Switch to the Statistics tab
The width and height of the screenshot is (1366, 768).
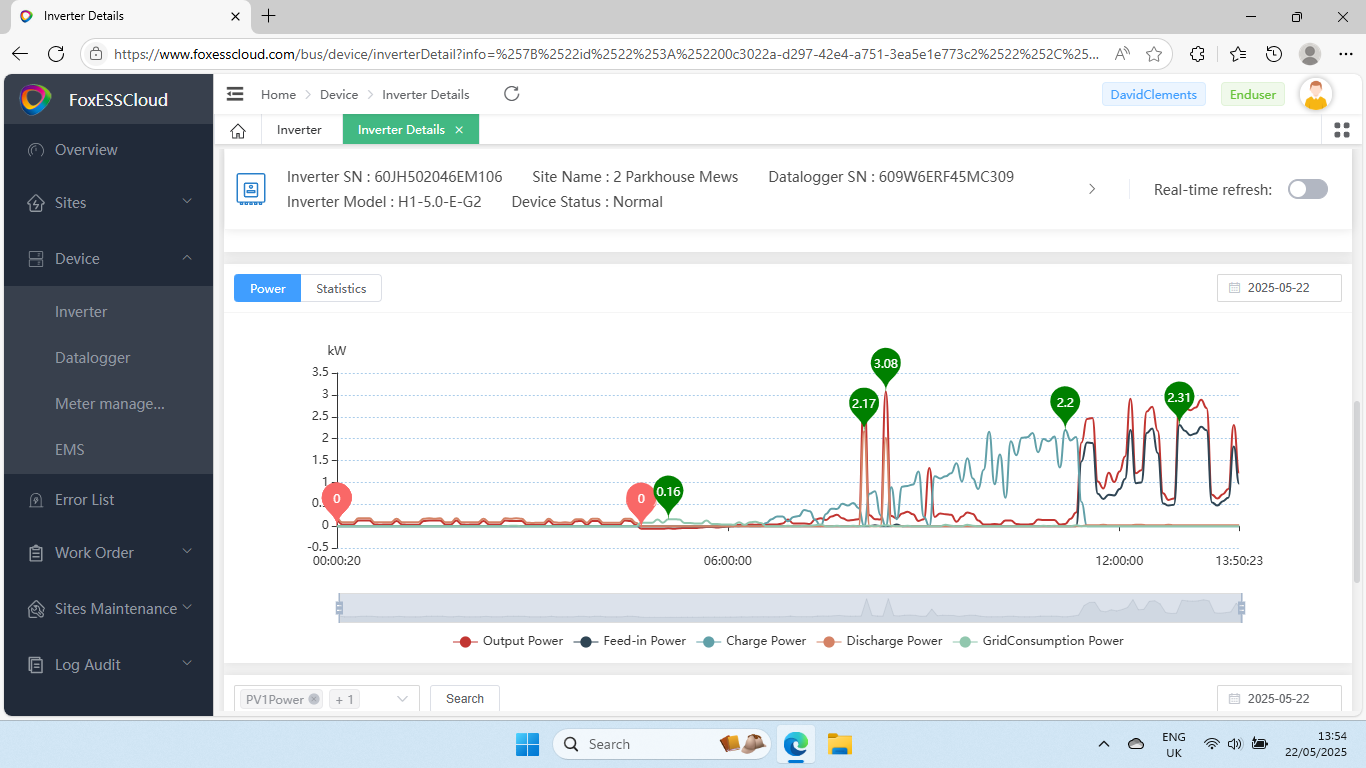coord(341,289)
